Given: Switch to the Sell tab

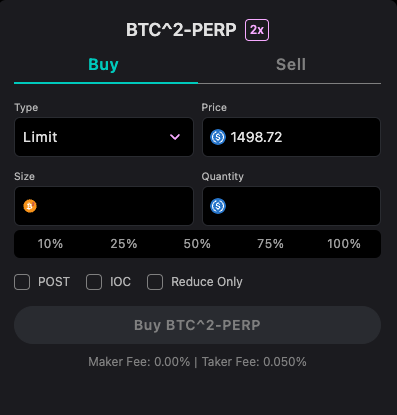Looking at the screenshot, I should pos(291,65).
